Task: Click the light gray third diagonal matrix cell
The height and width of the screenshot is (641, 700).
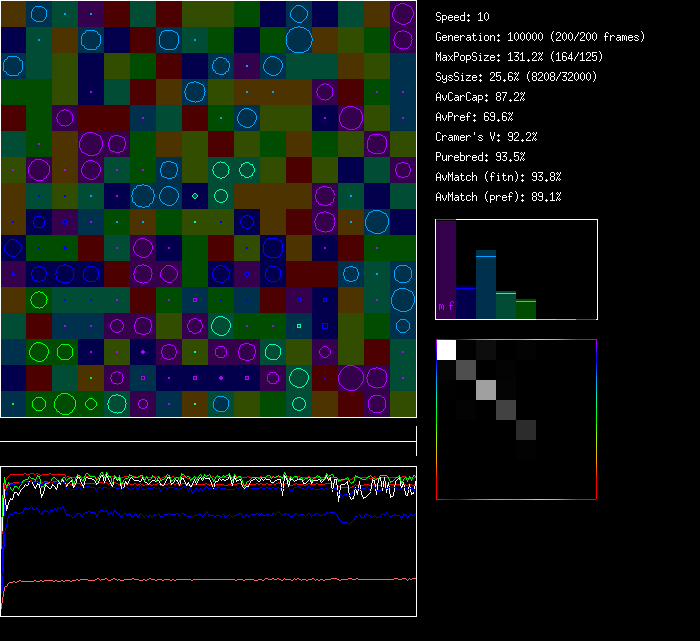Action: (486, 389)
